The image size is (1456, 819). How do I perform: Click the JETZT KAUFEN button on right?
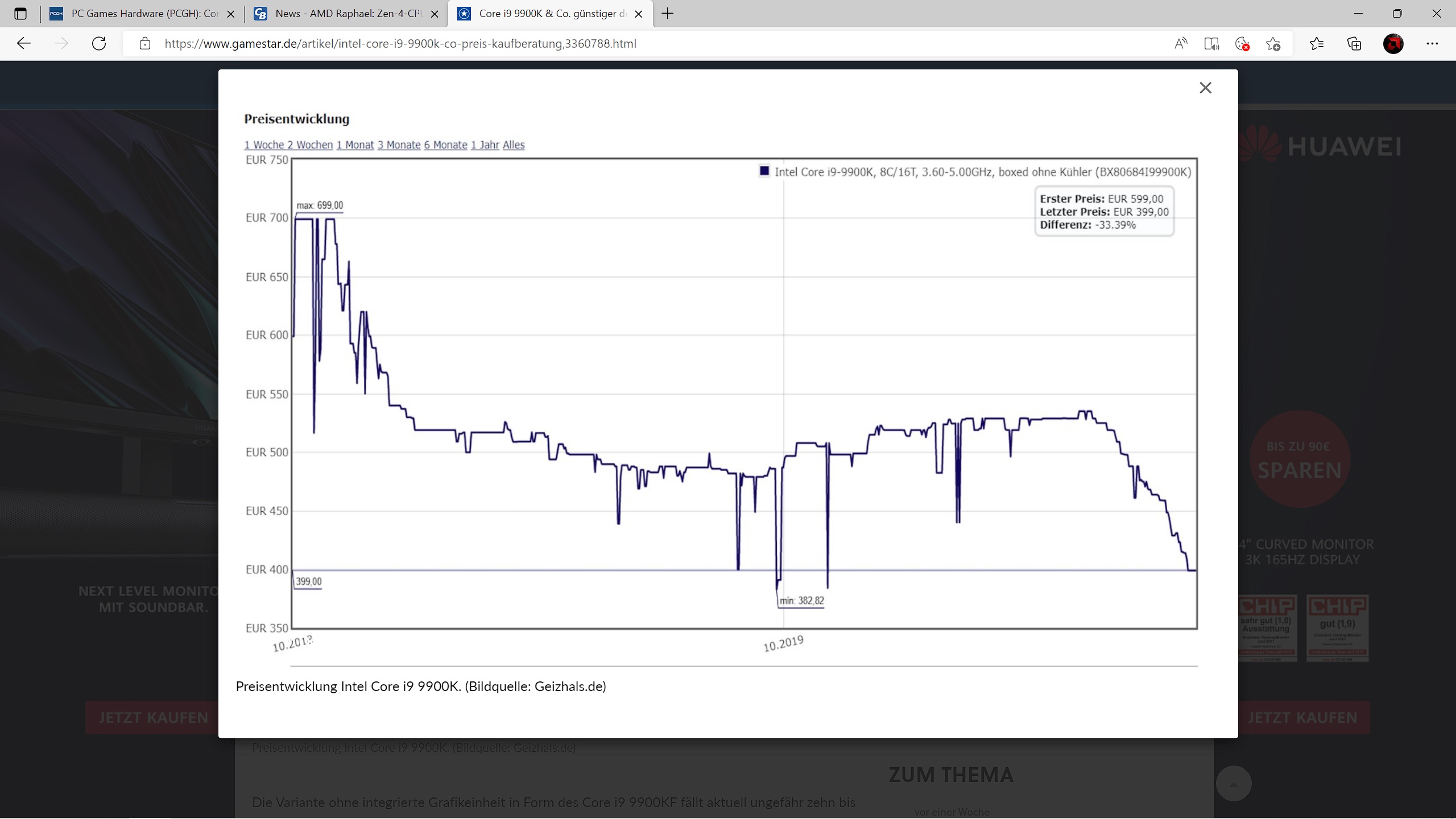[1302, 718]
